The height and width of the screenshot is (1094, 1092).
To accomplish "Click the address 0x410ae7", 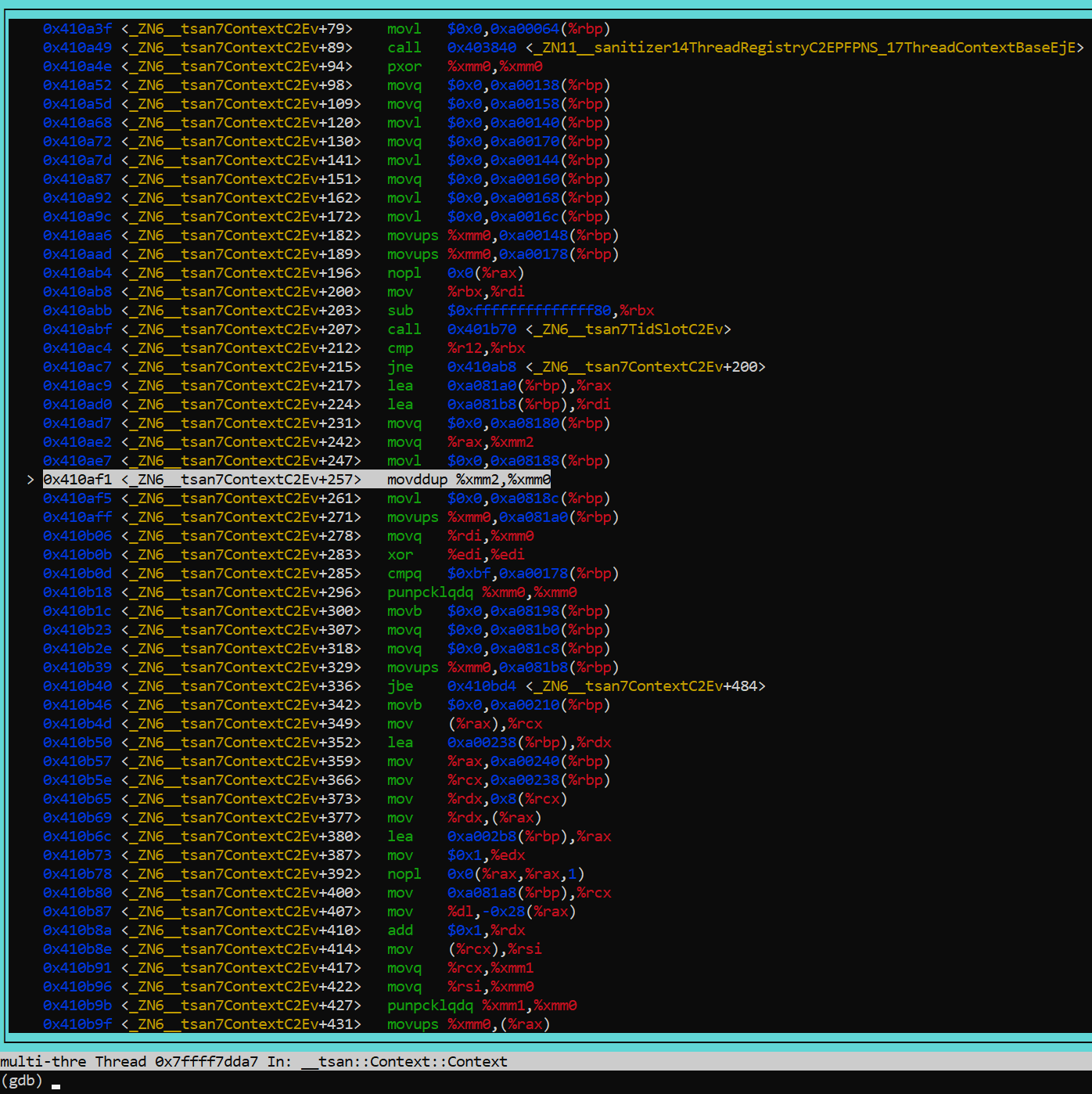I will pyautogui.click(x=77, y=461).
